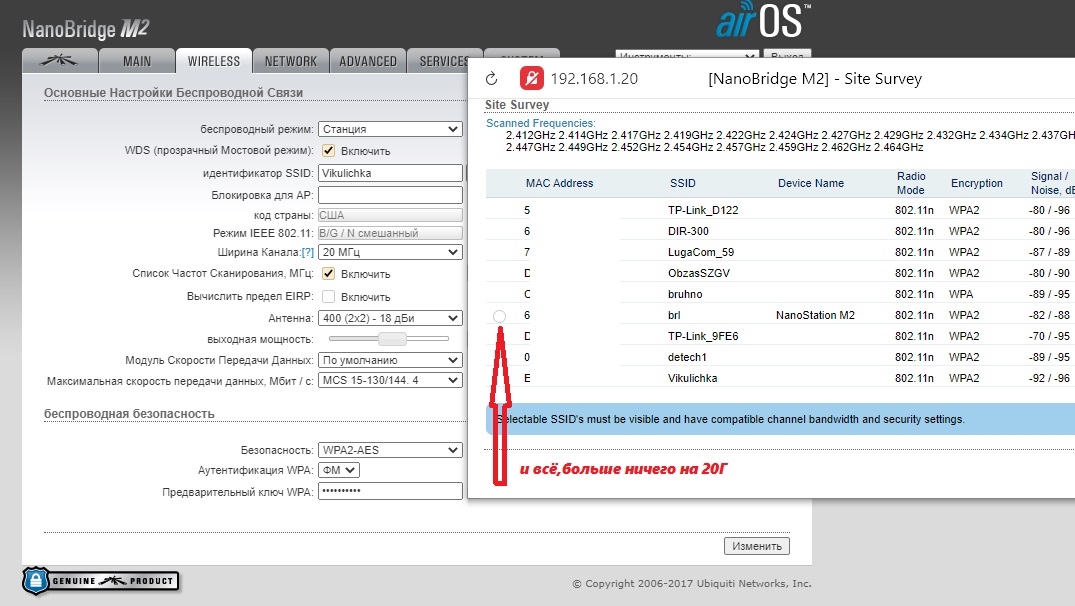
Task: Enable the Calculate EIRP limit checkbox
Action: coord(328,297)
